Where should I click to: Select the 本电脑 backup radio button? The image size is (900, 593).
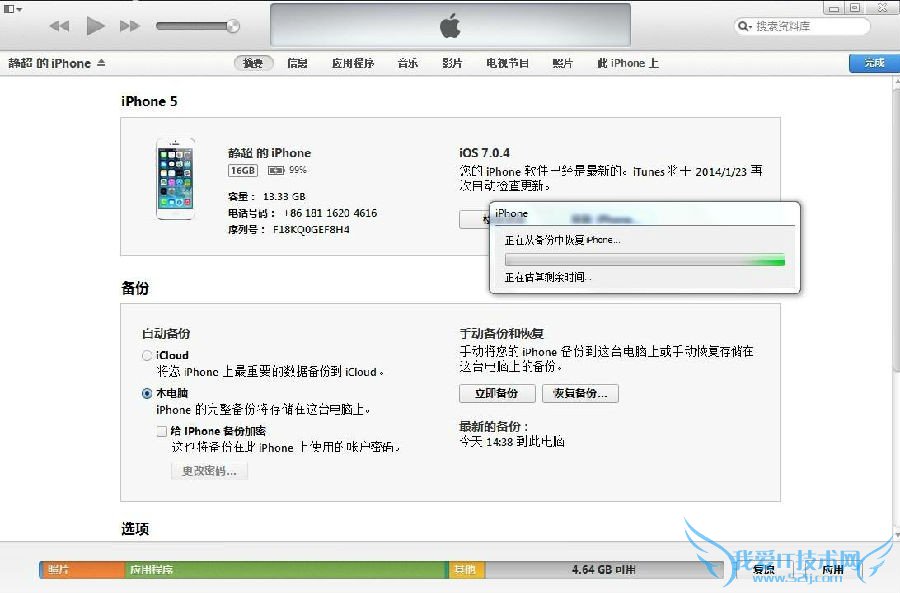[x=147, y=393]
